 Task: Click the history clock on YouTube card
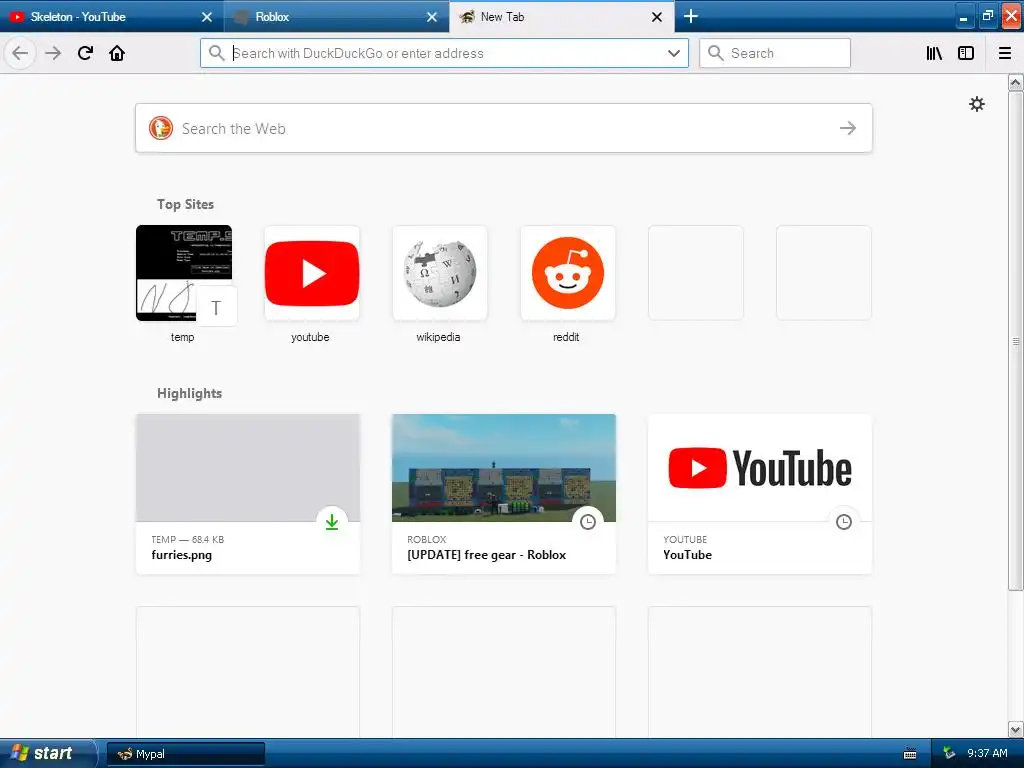click(844, 522)
